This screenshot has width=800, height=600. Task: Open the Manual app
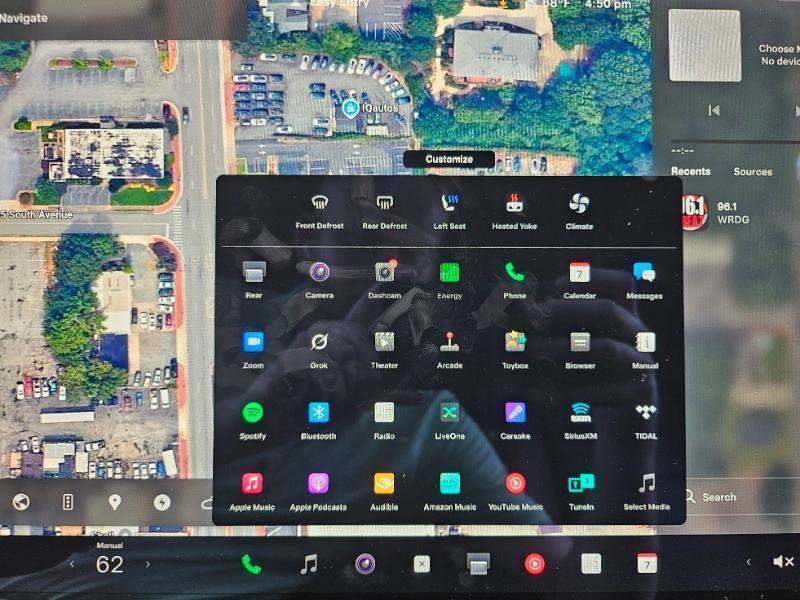[x=645, y=349]
